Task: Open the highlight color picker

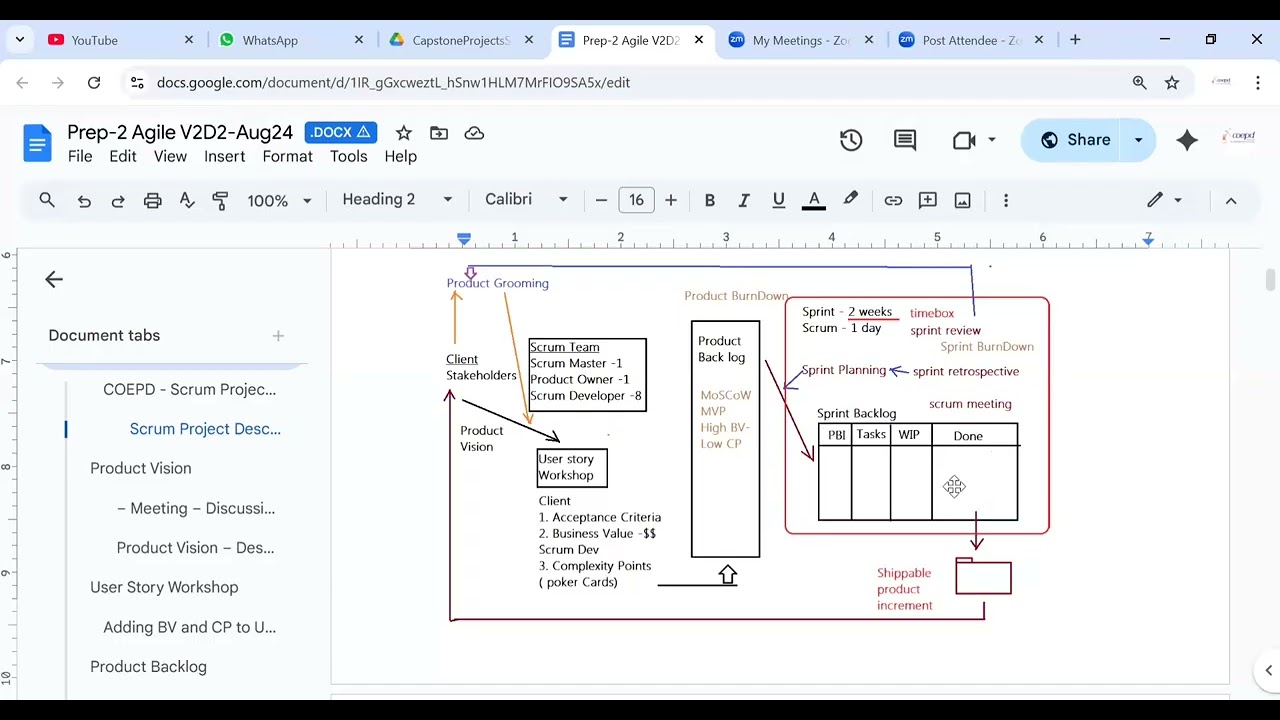Action: (x=850, y=201)
